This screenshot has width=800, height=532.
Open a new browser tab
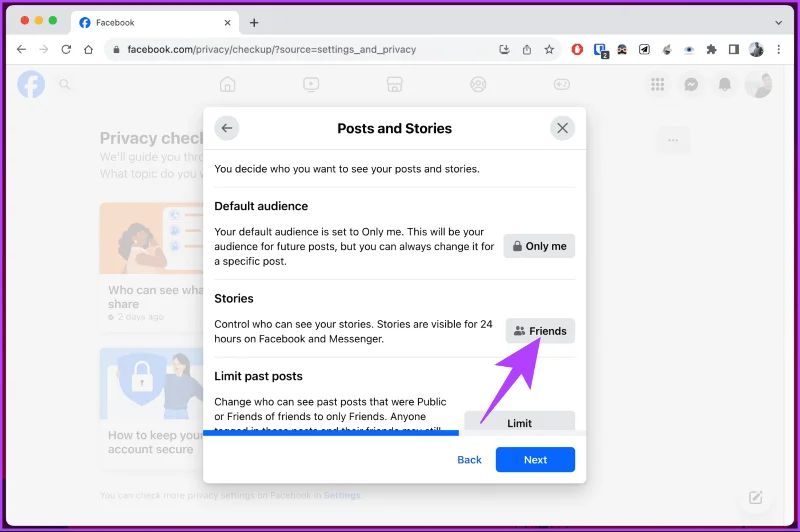pos(254,22)
